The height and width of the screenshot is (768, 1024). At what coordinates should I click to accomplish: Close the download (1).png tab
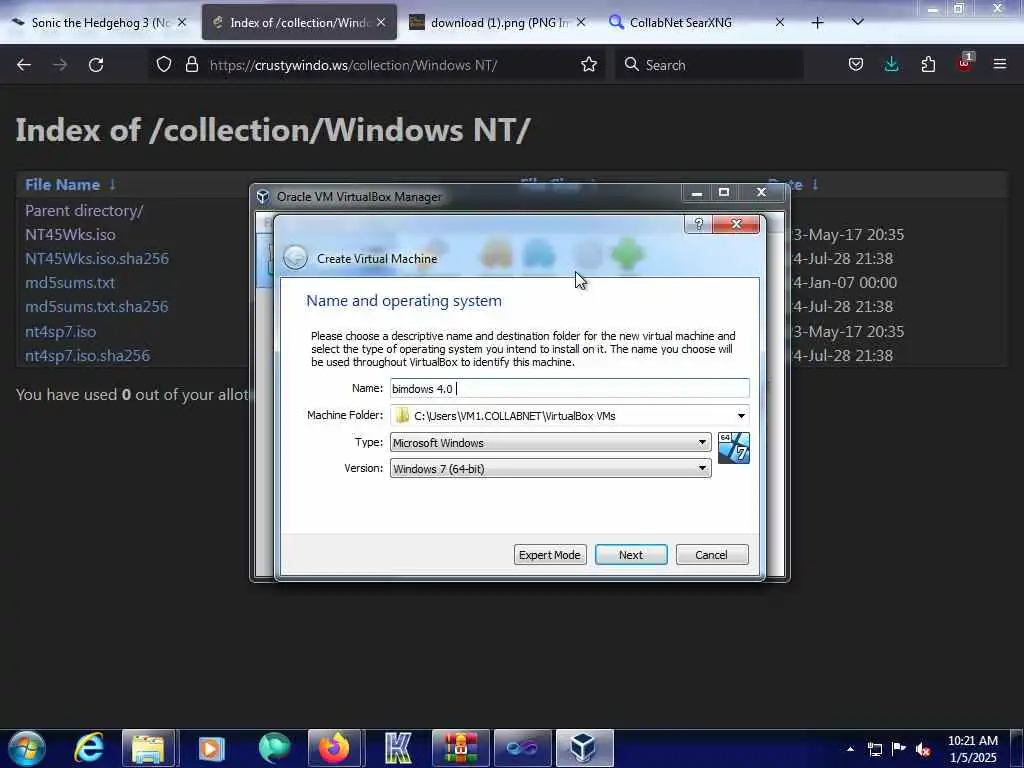[581, 22]
